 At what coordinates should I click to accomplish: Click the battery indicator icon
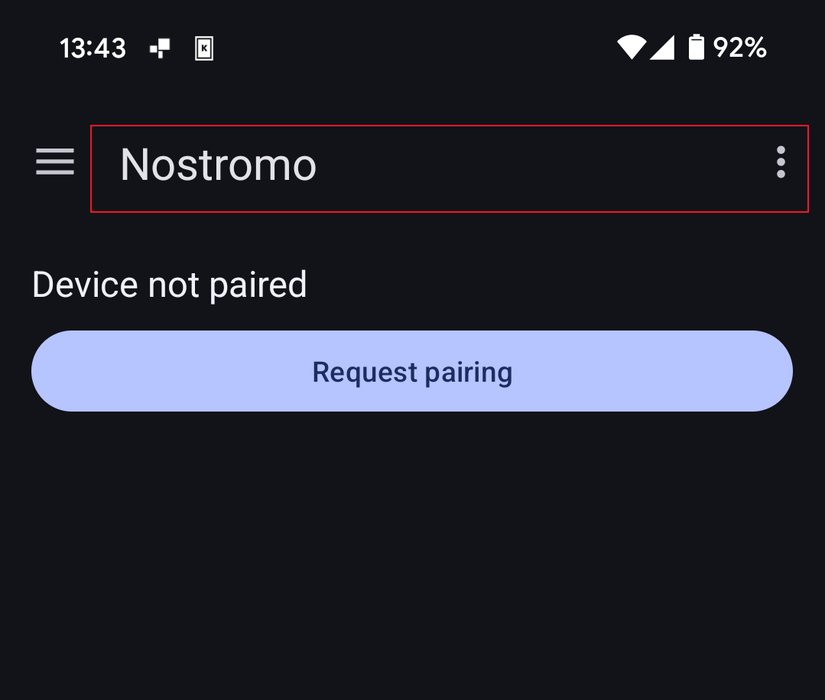[694, 46]
